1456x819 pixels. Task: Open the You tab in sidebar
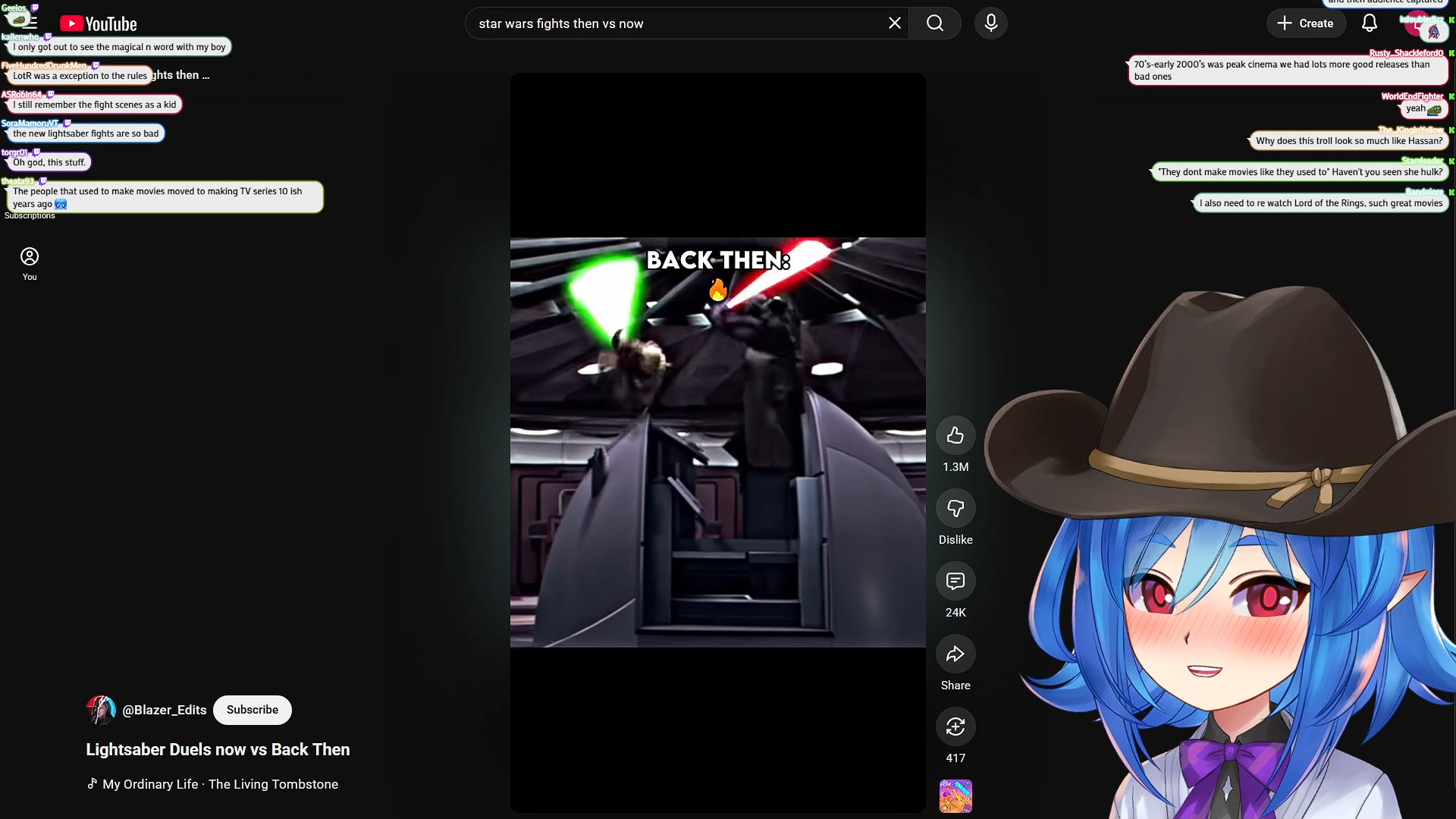click(x=30, y=263)
